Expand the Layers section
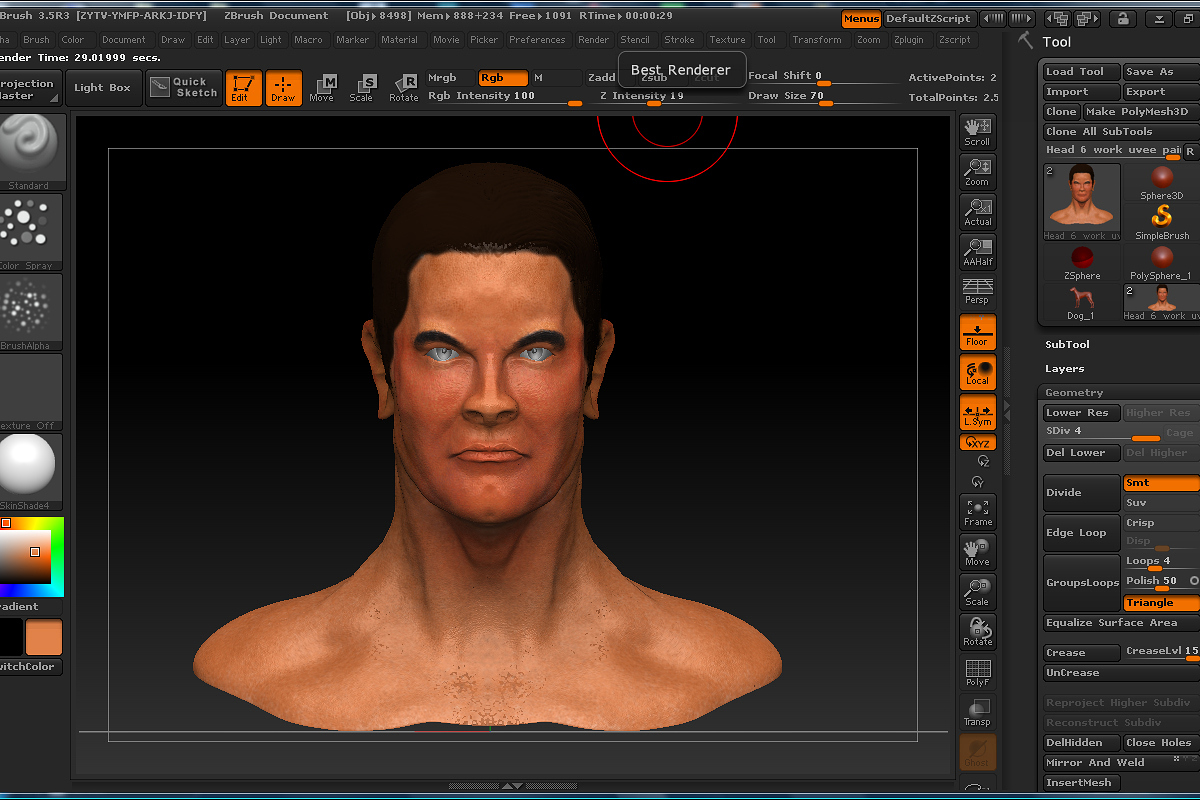Screen dimensions: 1200x800 pos(1064,369)
